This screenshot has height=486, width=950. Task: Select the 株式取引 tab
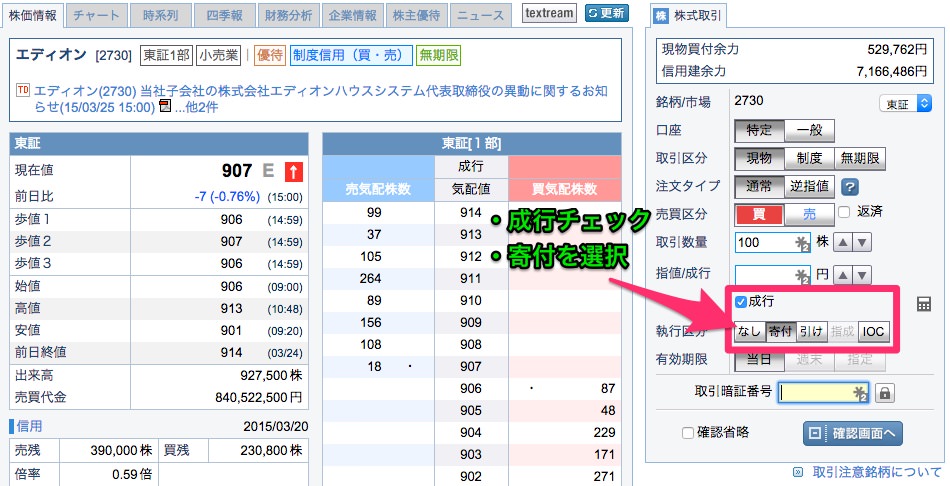(689, 16)
